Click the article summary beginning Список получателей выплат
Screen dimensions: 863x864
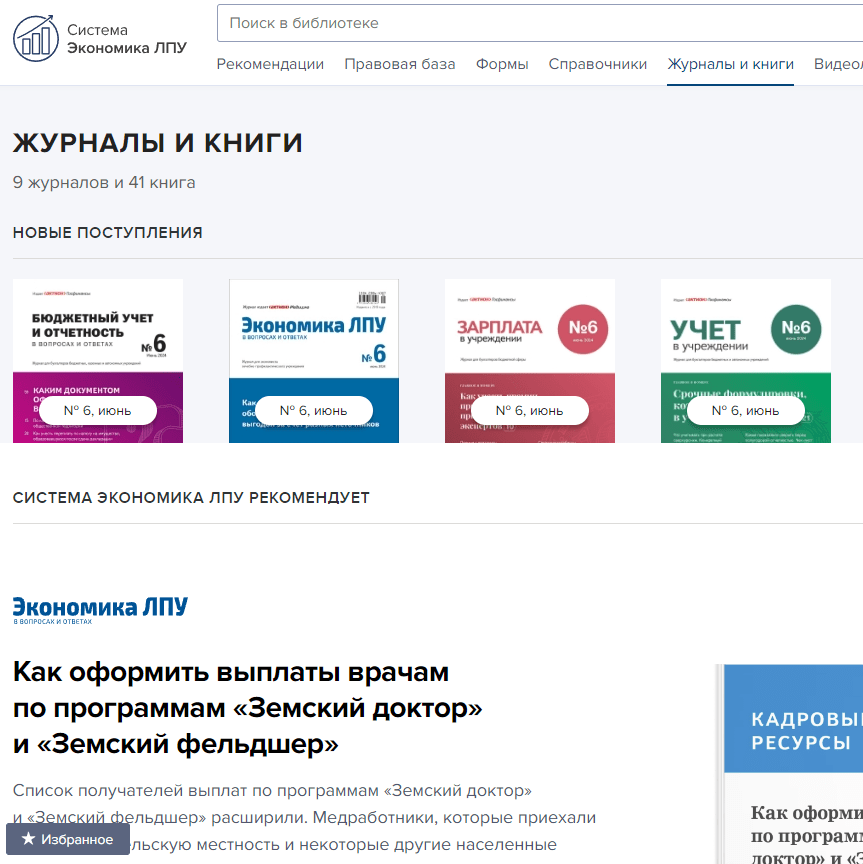[x=304, y=817]
